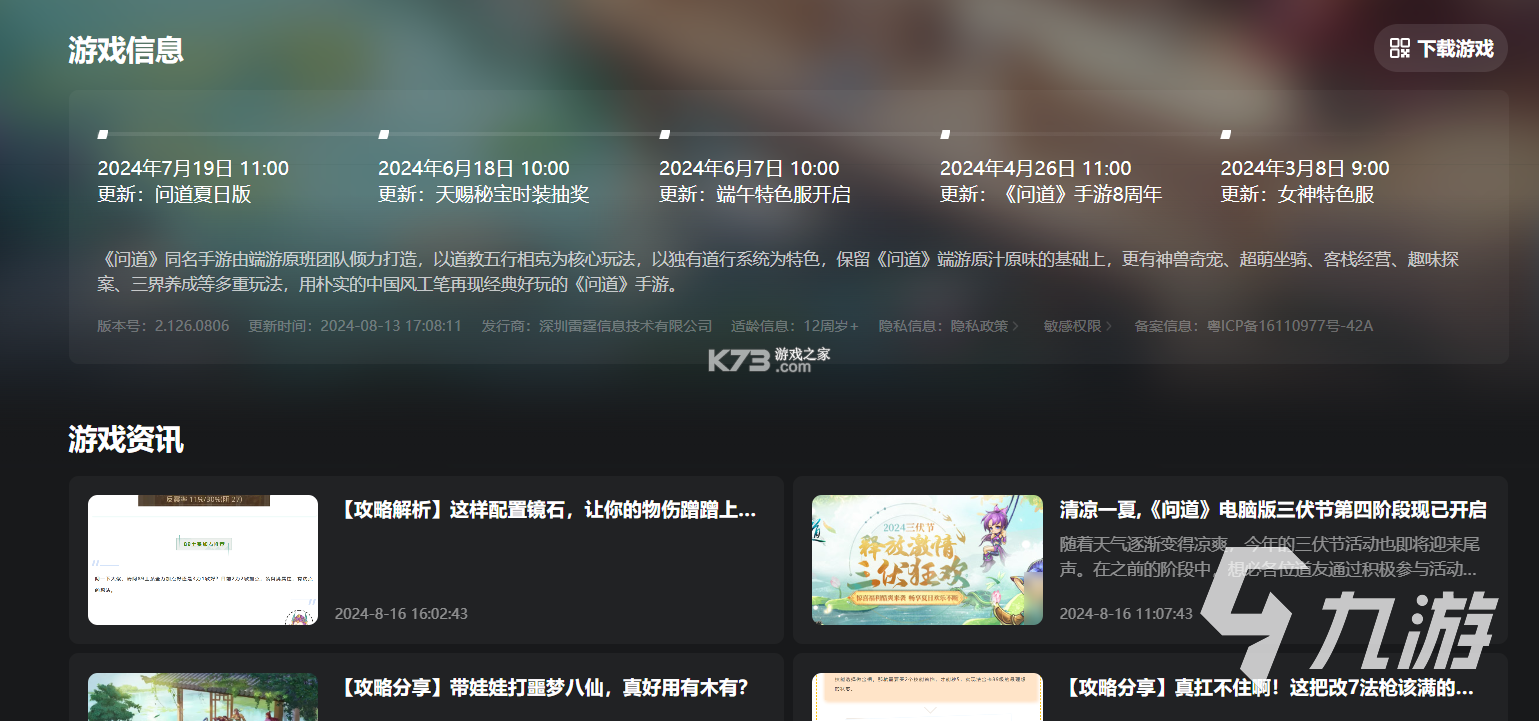The width and height of the screenshot is (1539, 721).
Task: Select the 2024年6月7日 10:00 timeline marker
Action: point(664,134)
